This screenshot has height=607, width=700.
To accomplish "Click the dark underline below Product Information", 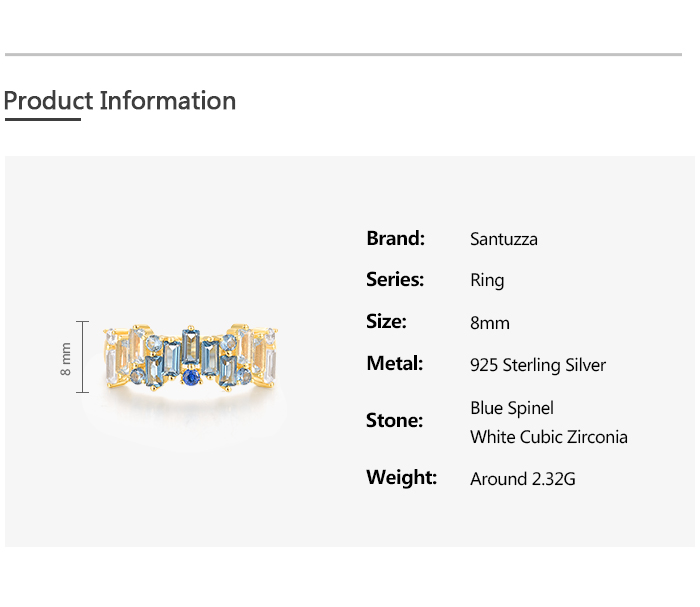I will click(42, 120).
